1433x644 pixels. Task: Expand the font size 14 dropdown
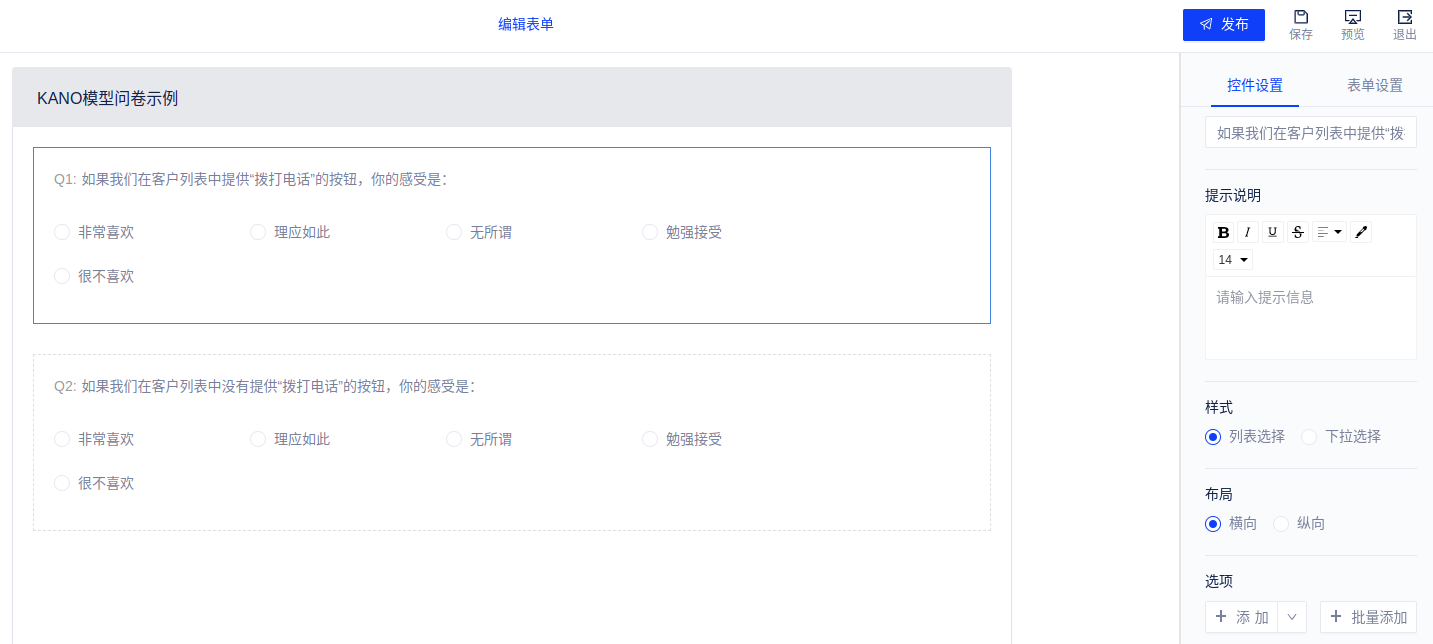1233,260
